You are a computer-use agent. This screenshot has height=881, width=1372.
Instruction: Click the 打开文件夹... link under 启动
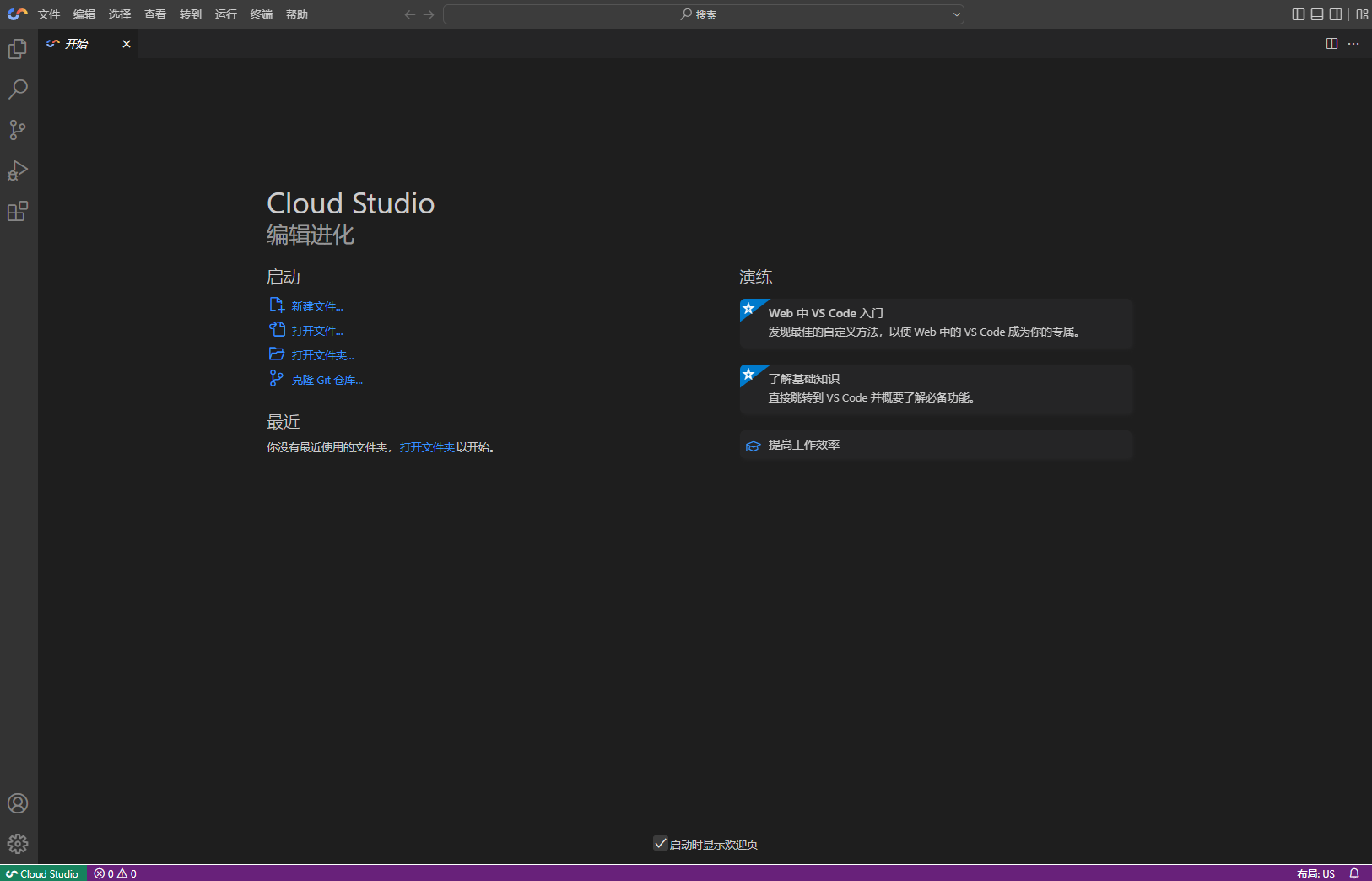[322, 355]
